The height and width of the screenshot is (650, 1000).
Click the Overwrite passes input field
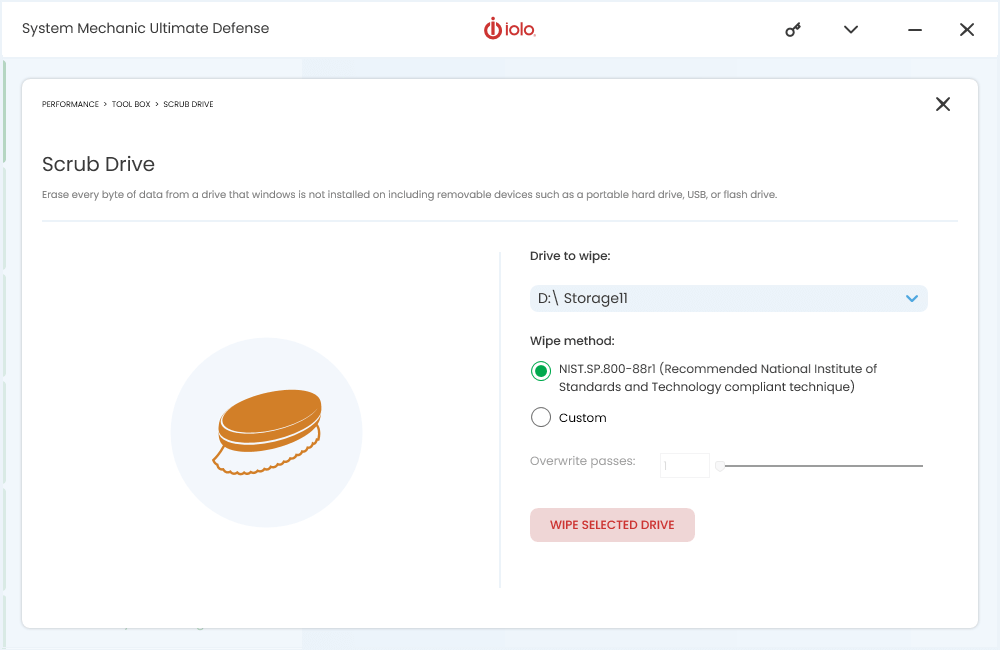[684, 464]
